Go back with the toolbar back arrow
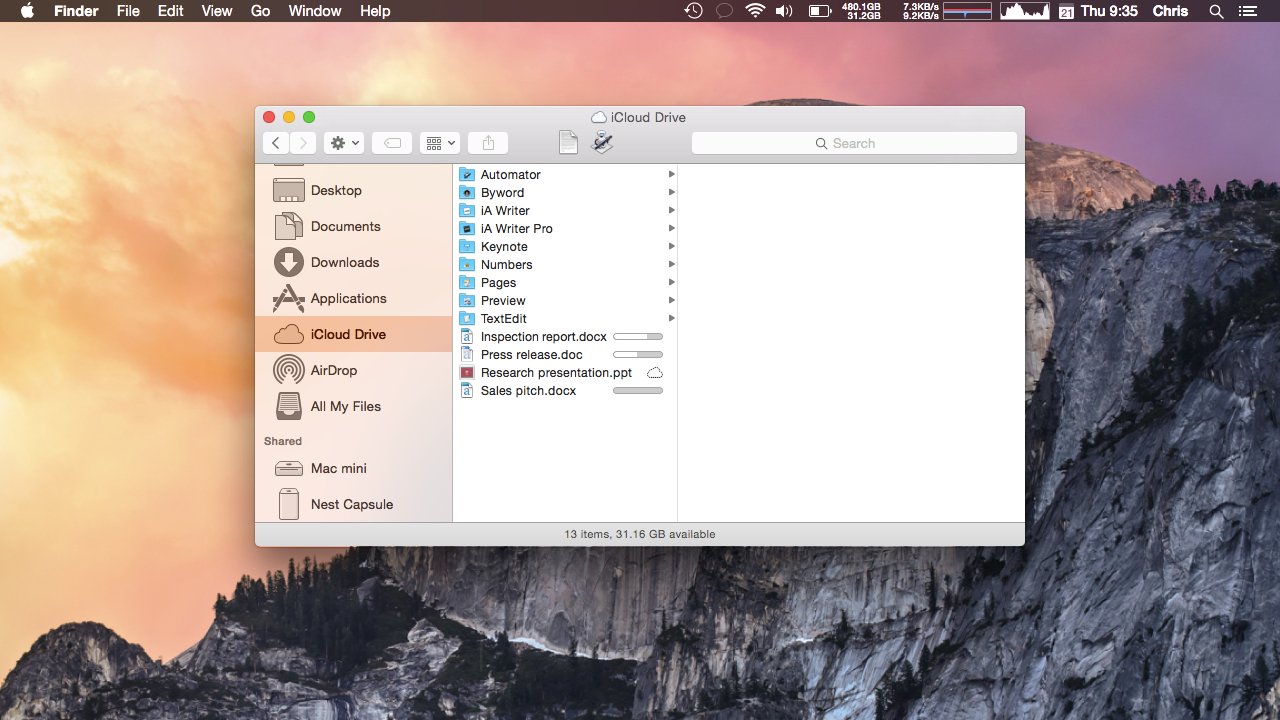 click(x=277, y=143)
